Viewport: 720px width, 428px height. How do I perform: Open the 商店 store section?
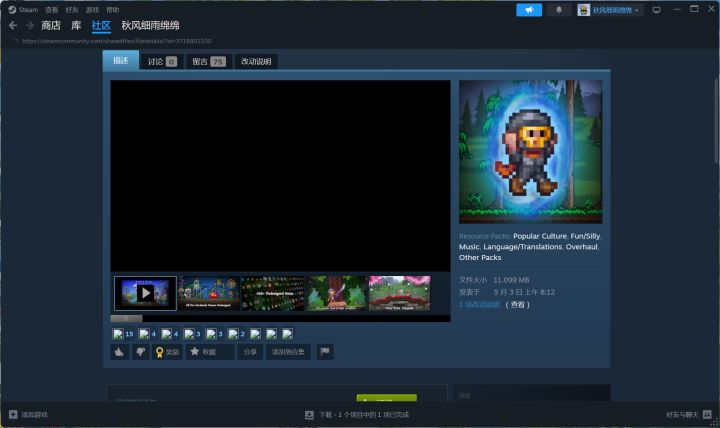coord(51,25)
